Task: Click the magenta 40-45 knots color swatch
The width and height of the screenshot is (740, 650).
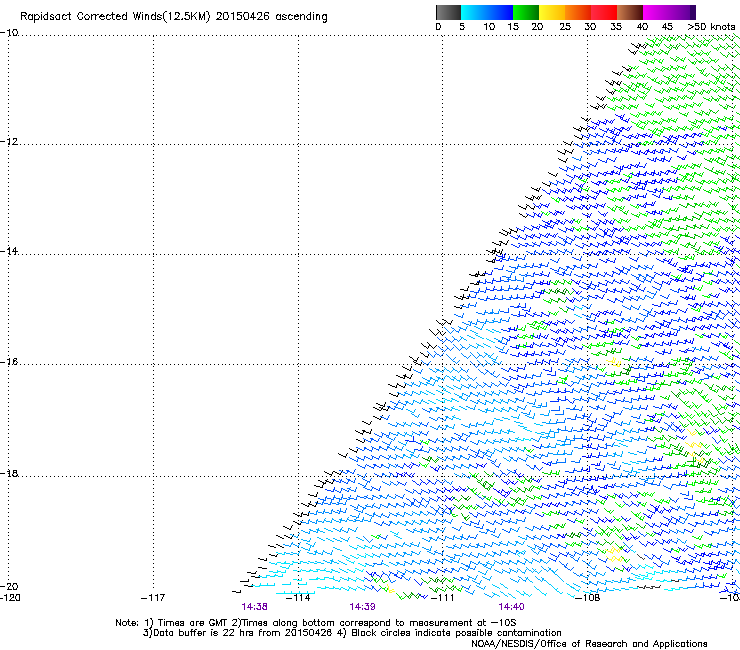Action: coord(656,12)
